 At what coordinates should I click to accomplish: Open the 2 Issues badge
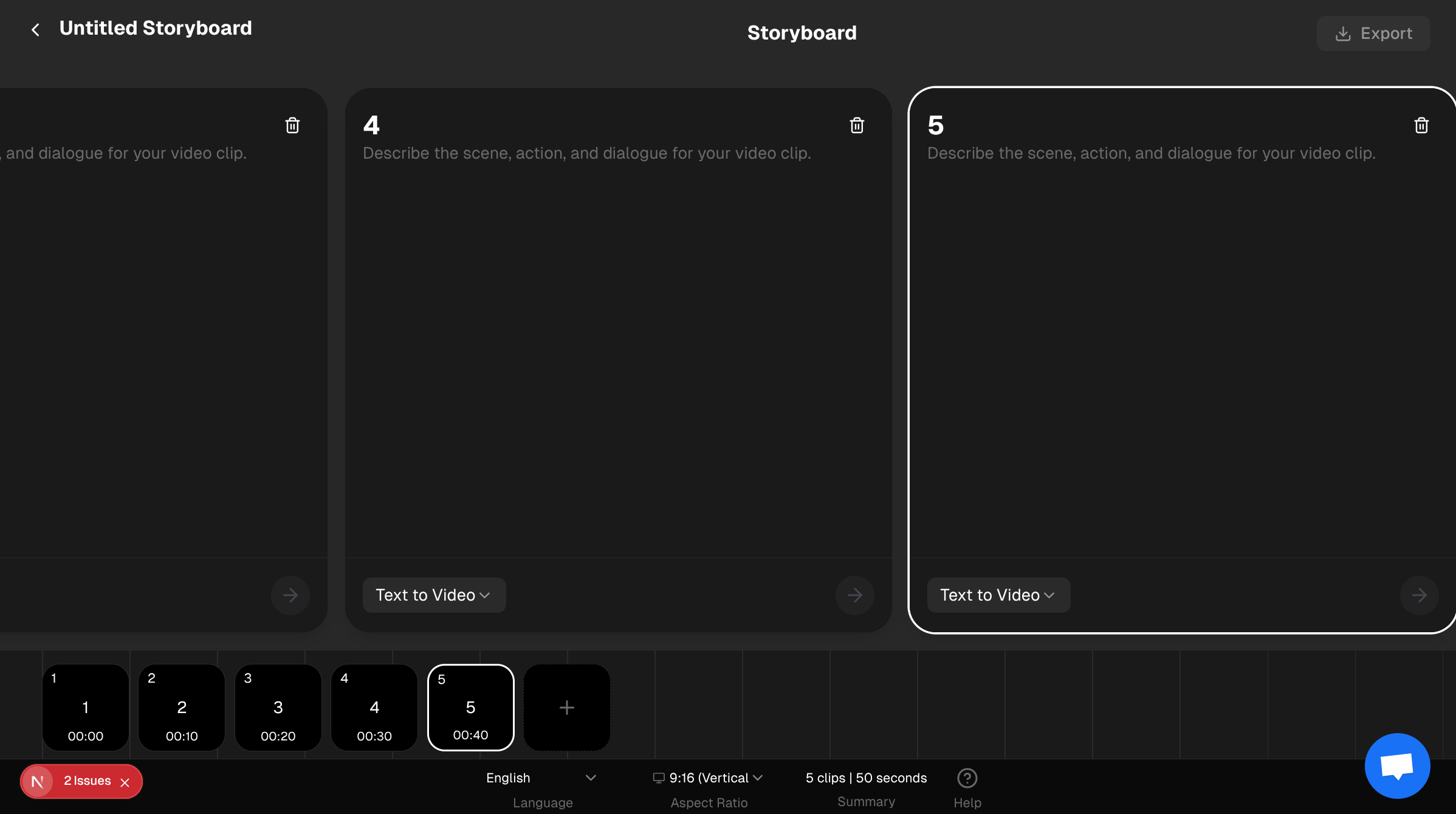(88, 781)
